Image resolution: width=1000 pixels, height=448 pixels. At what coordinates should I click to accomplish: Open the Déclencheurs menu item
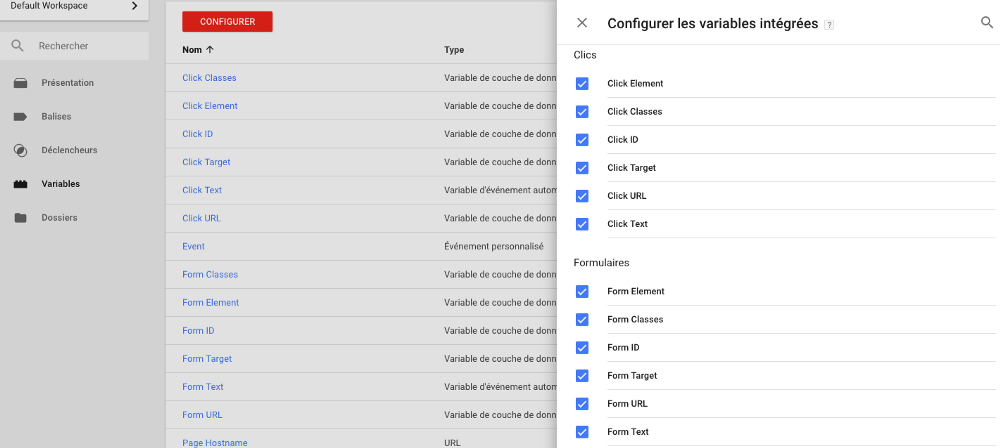(x=70, y=150)
